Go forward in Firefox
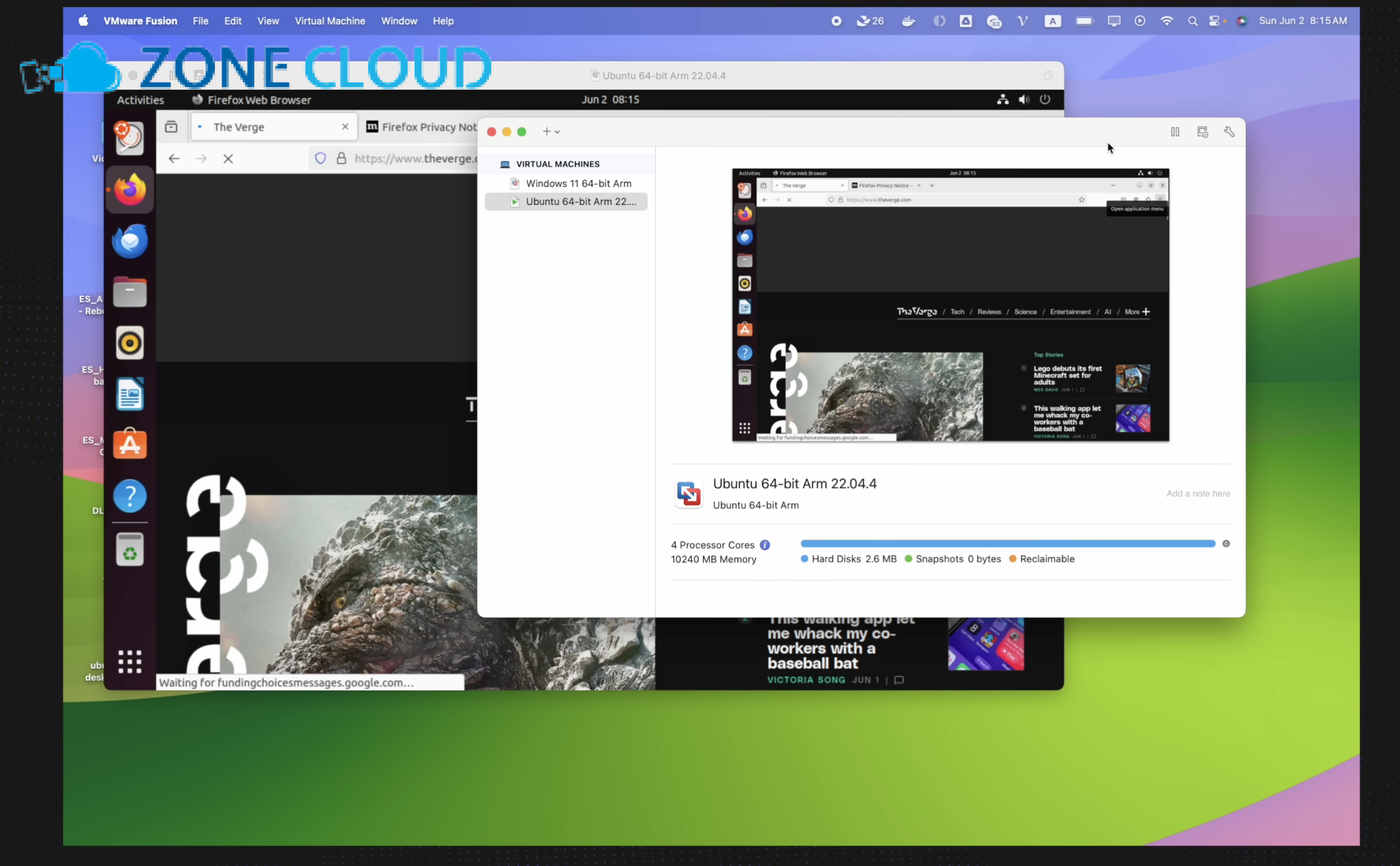The image size is (1400, 866). (201, 159)
